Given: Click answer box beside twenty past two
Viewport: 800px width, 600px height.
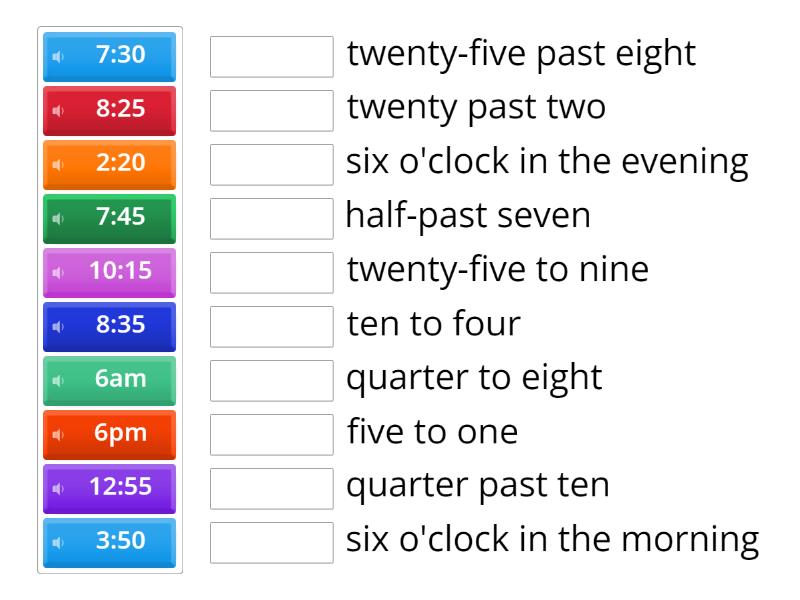Looking at the screenshot, I should click(x=272, y=111).
